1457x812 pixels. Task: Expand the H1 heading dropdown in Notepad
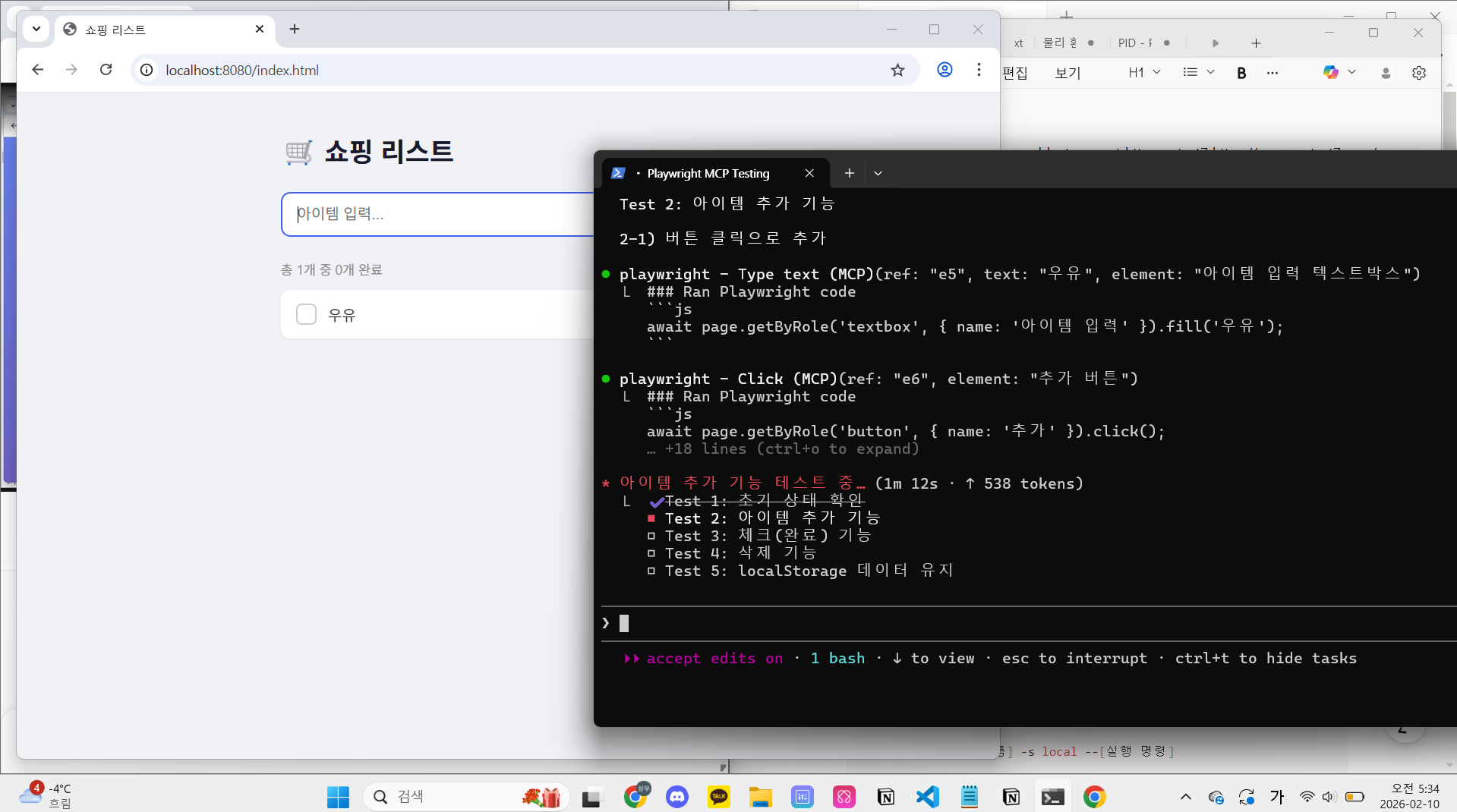1144,72
